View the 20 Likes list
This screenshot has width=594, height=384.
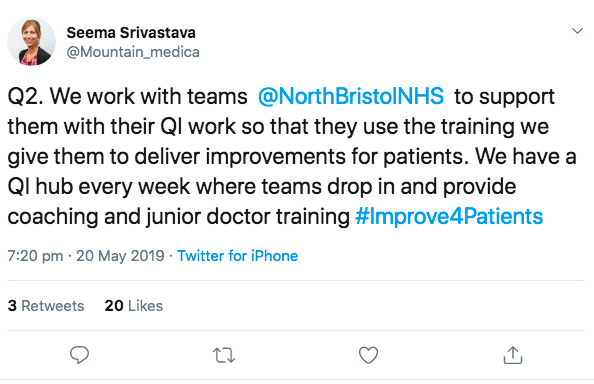134,306
